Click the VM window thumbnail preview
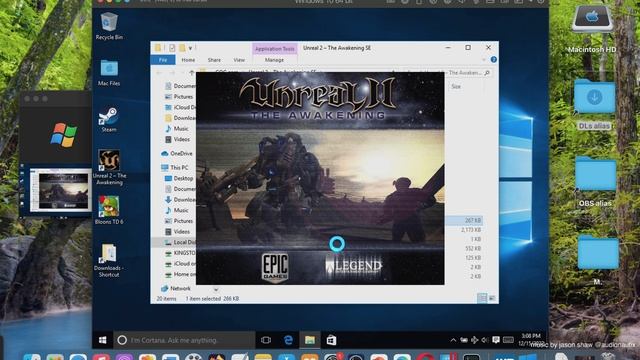Viewport: 640px width, 360px height. tap(60, 190)
